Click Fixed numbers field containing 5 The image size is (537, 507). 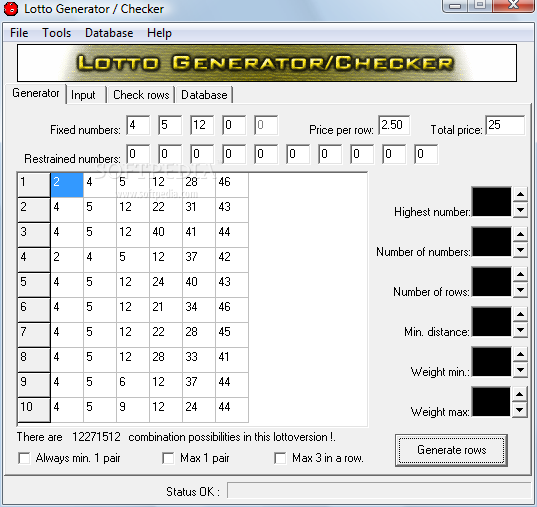pos(170,125)
